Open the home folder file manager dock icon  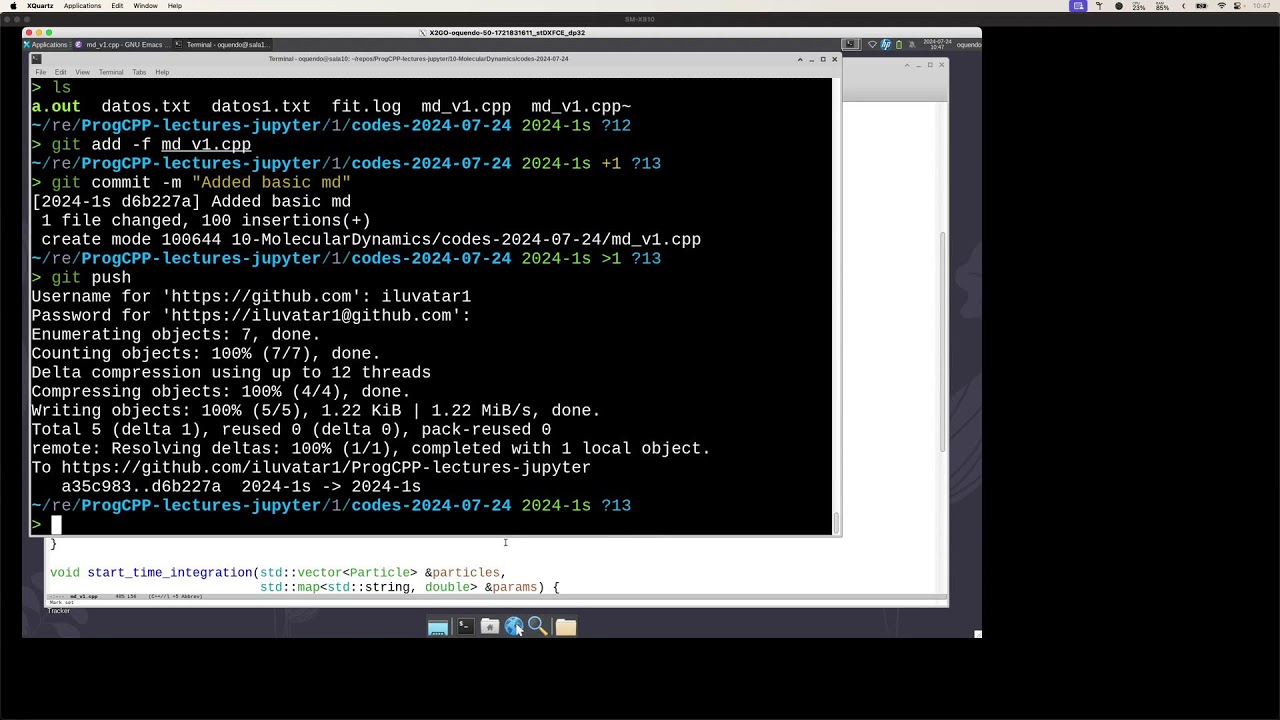(x=490, y=626)
